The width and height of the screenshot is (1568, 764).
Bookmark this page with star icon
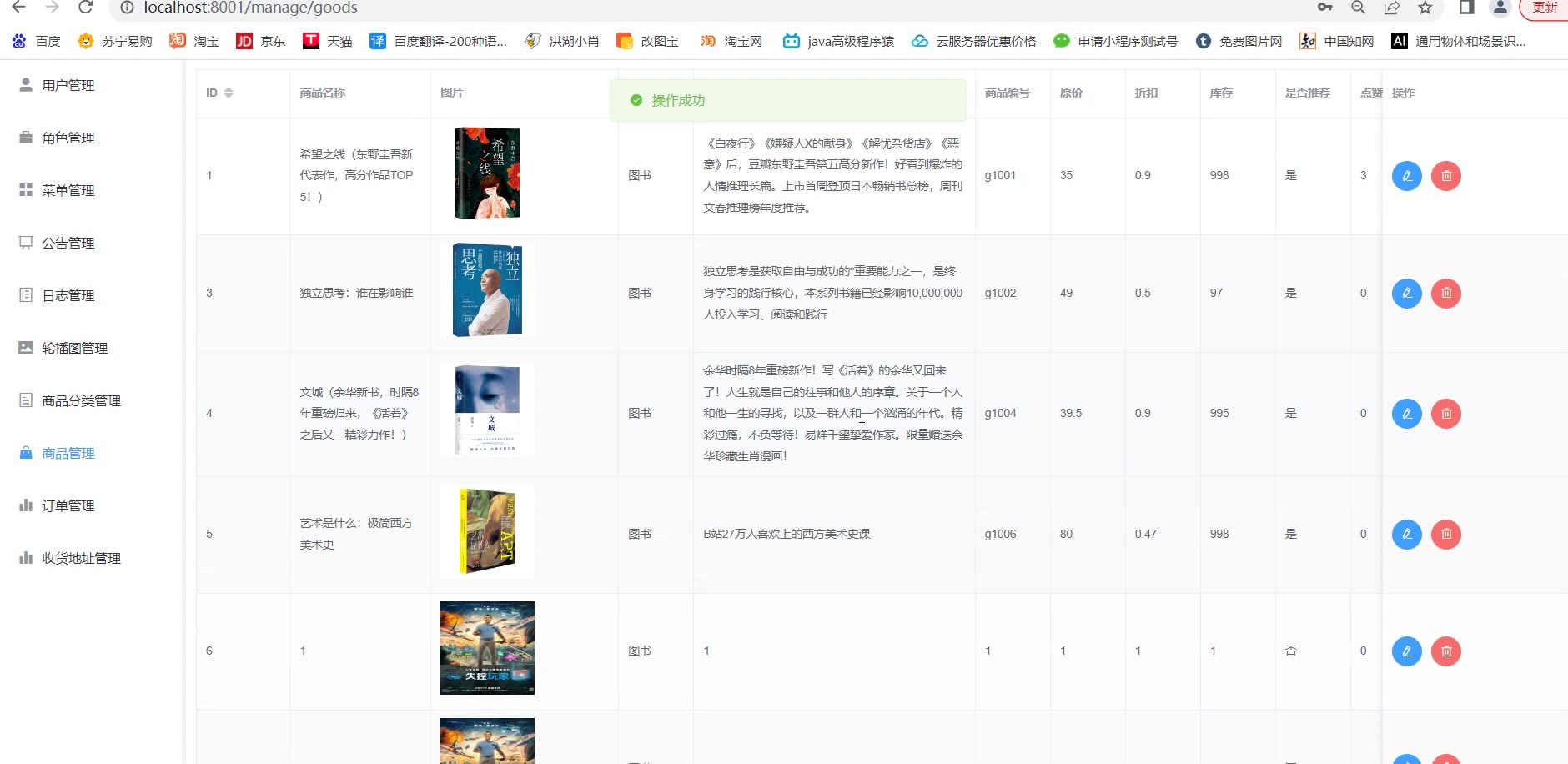point(1425,8)
